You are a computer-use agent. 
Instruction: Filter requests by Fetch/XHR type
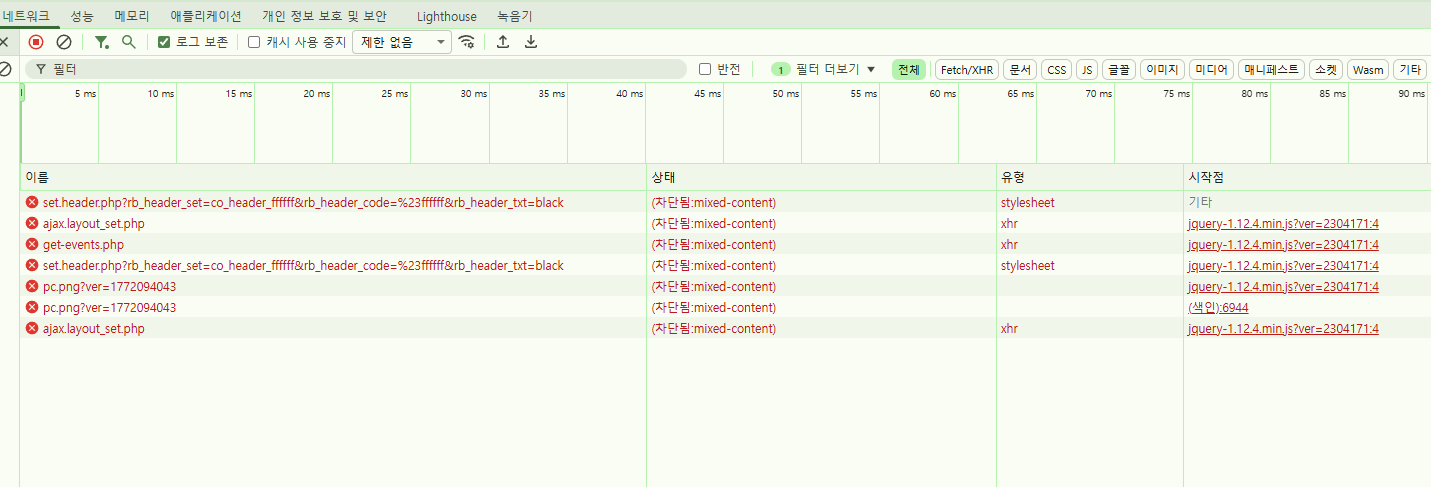coord(967,69)
